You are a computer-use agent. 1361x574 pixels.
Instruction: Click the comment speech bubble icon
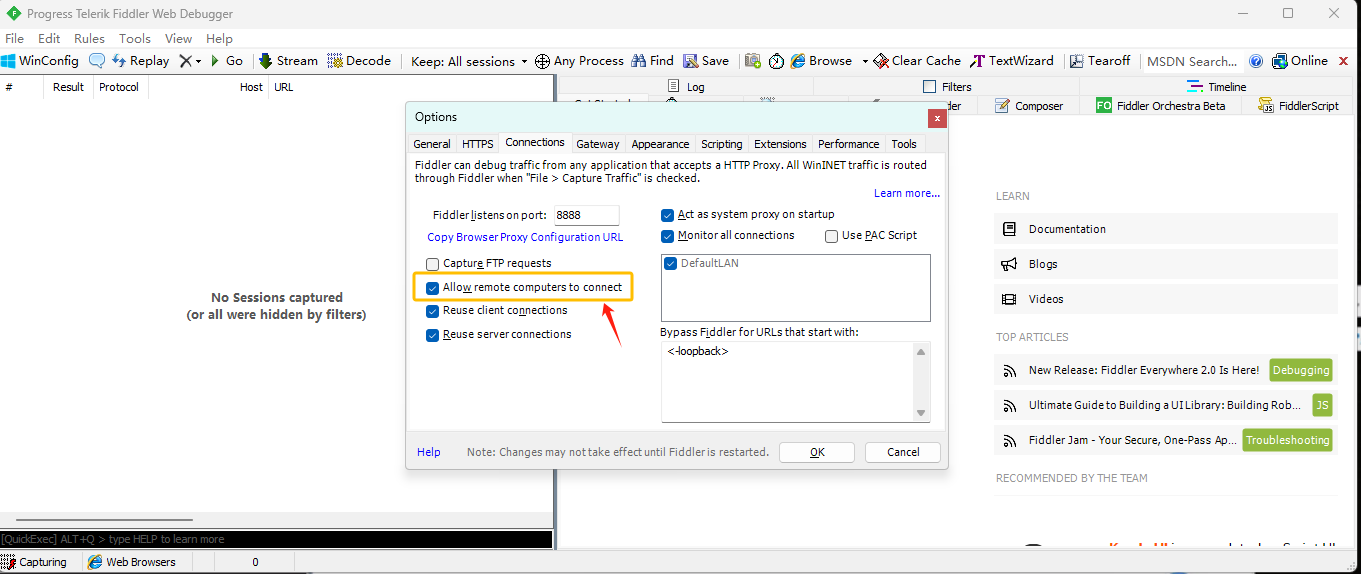tap(97, 61)
